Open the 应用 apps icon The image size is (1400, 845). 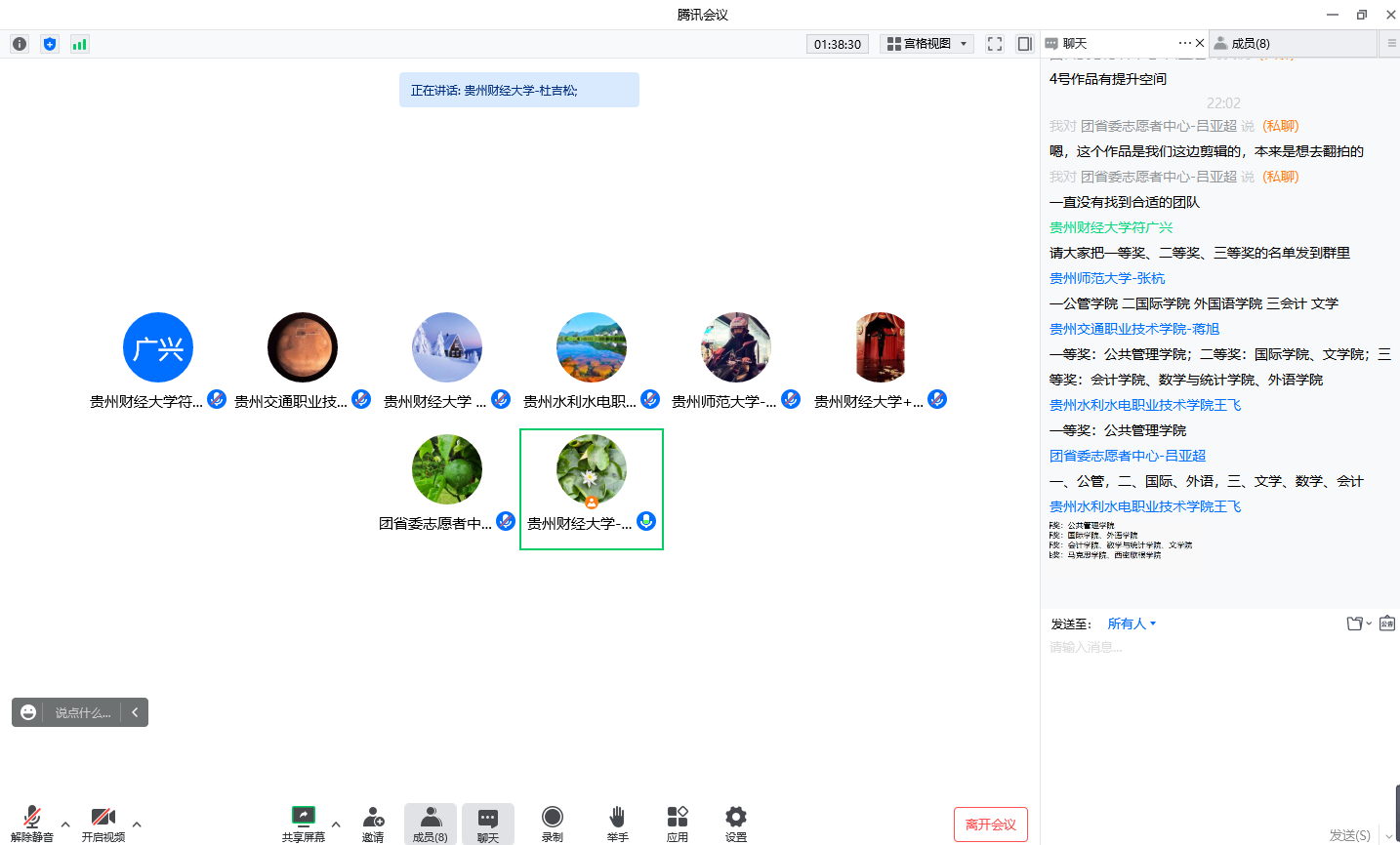tap(678, 823)
